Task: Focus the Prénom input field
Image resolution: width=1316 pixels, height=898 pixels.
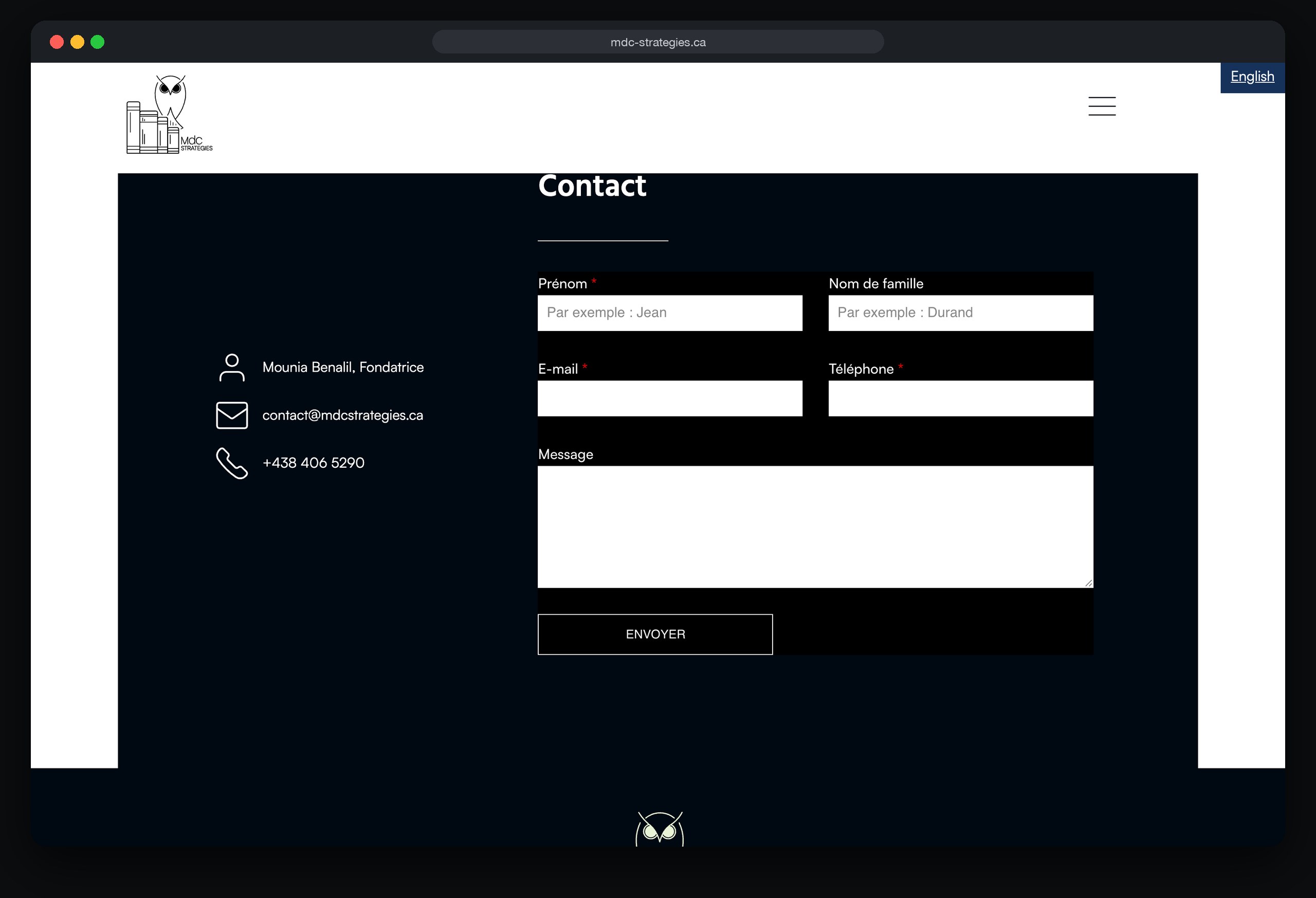Action: coord(670,313)
